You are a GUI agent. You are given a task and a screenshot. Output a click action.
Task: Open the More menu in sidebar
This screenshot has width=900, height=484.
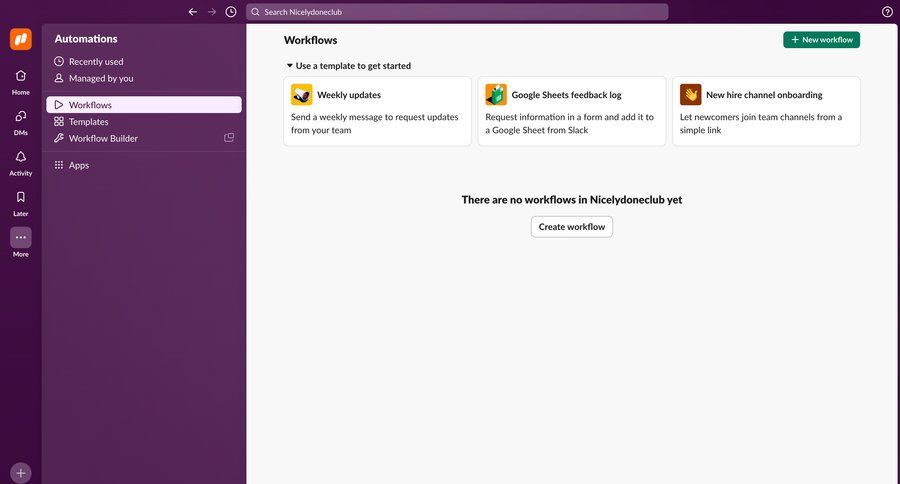[21, 242]
